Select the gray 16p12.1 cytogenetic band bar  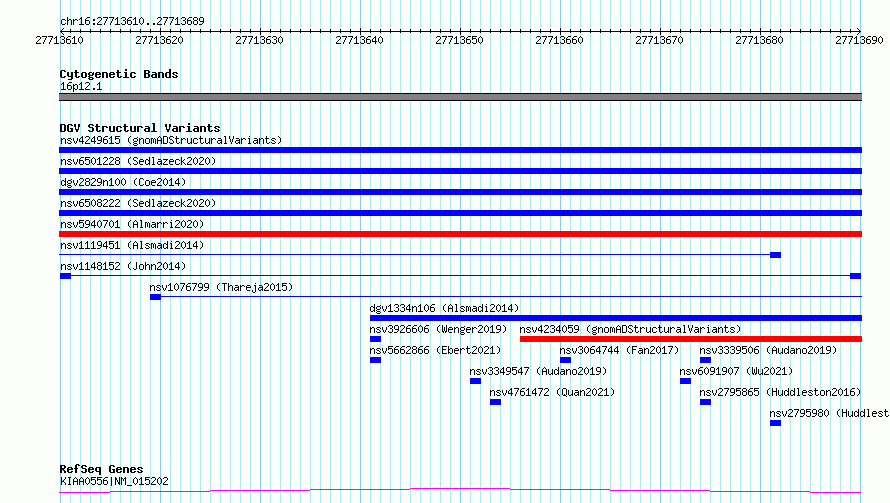(x=460, y=97)
